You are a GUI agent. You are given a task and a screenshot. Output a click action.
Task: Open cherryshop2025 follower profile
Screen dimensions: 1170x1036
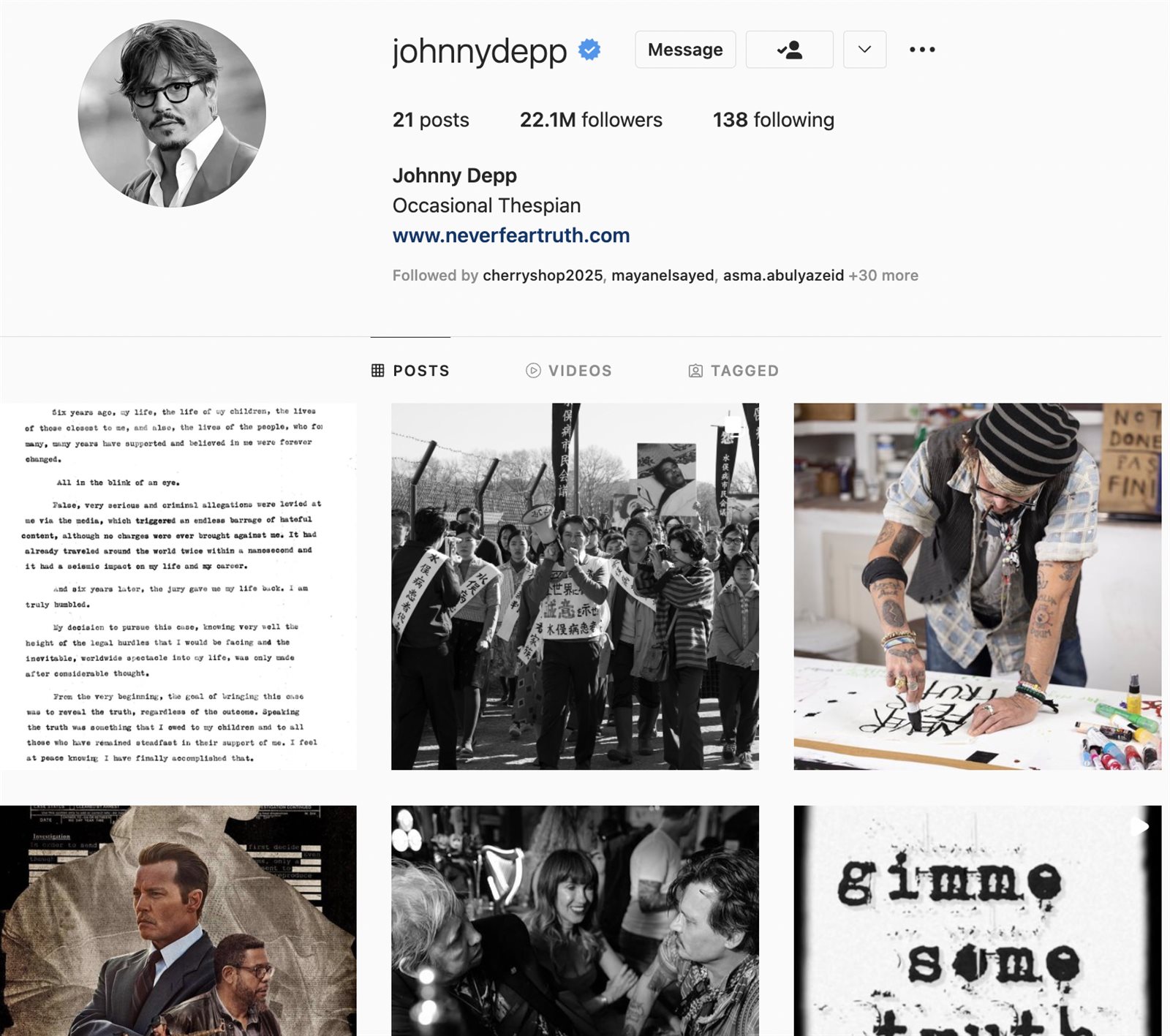point(543,276)
